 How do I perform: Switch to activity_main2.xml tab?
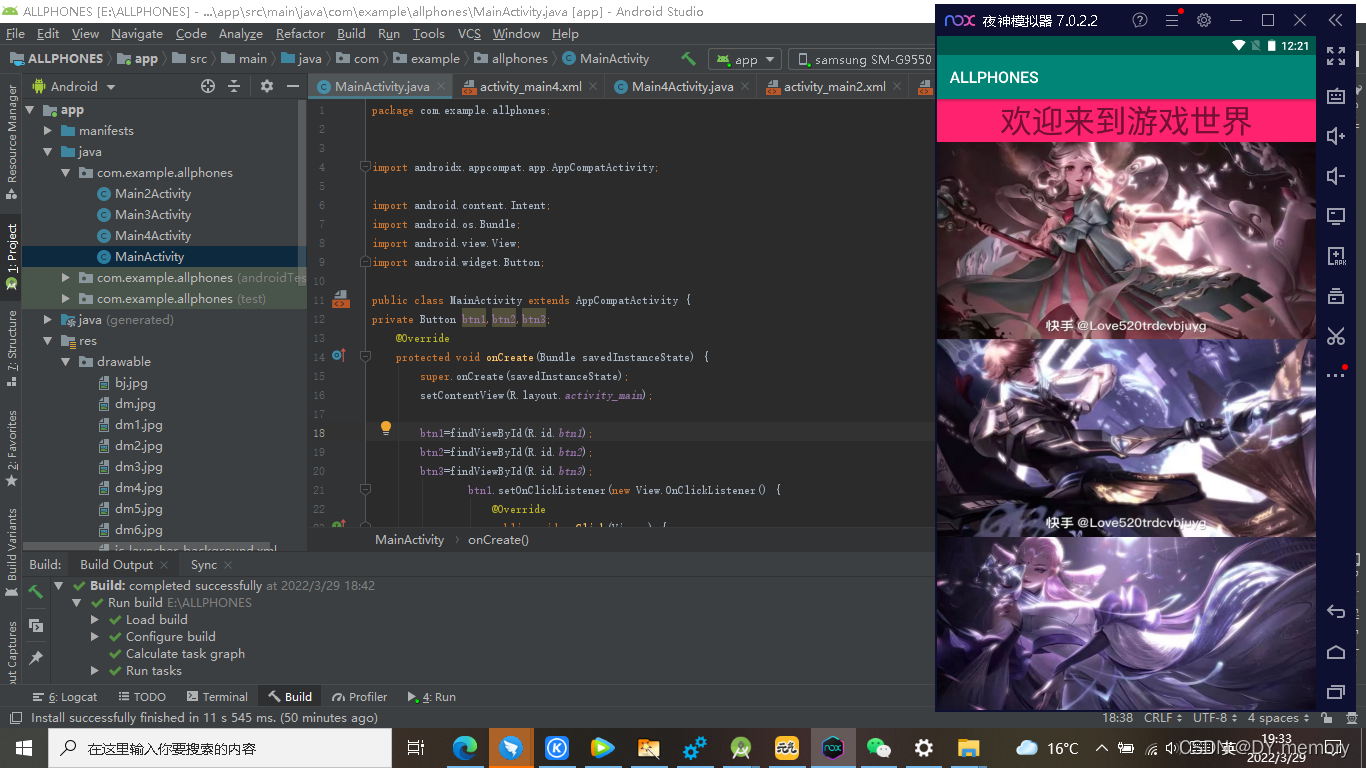[834, 86]
